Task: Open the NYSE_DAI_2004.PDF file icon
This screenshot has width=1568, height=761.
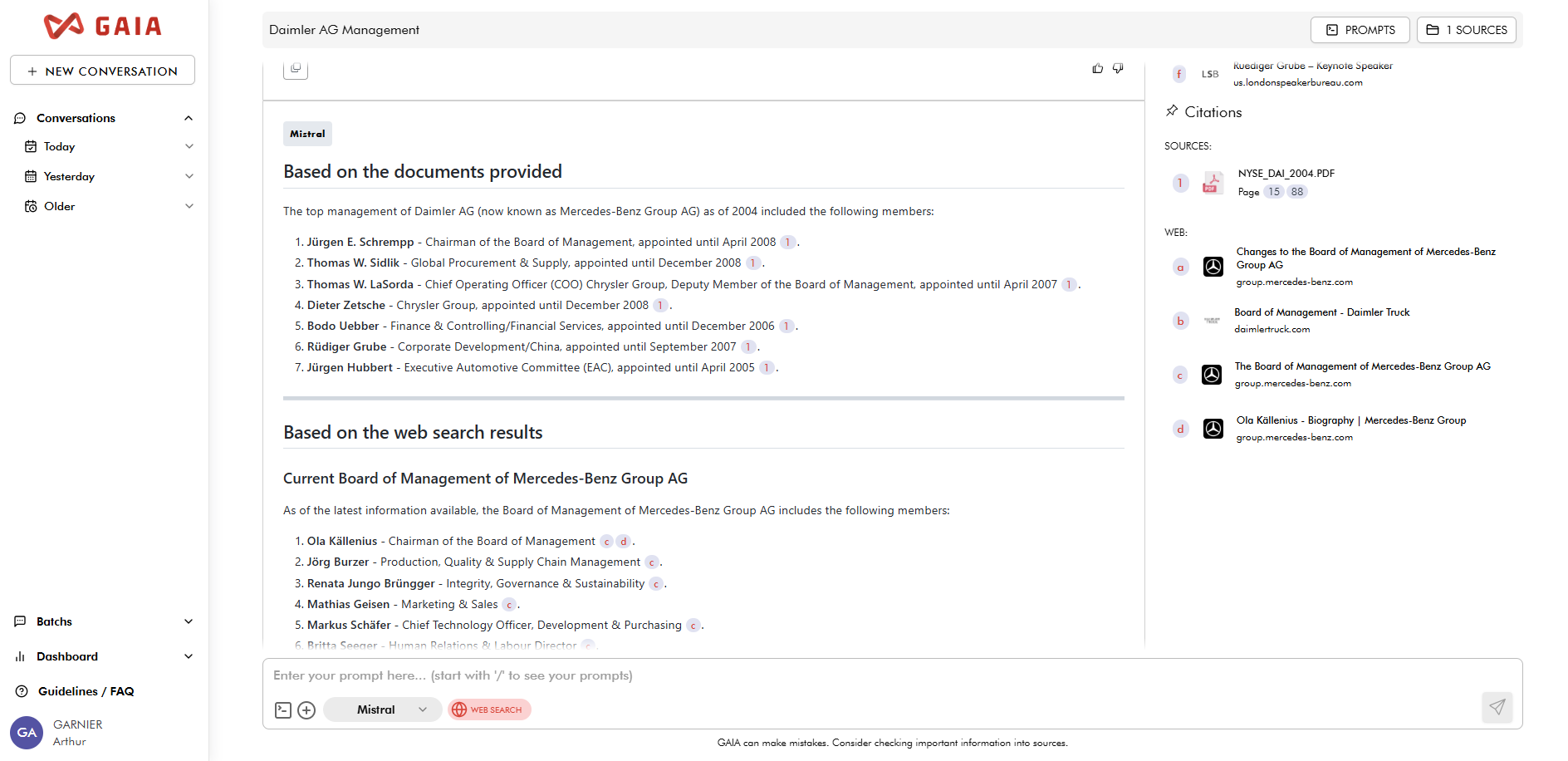Action: 1213,183
